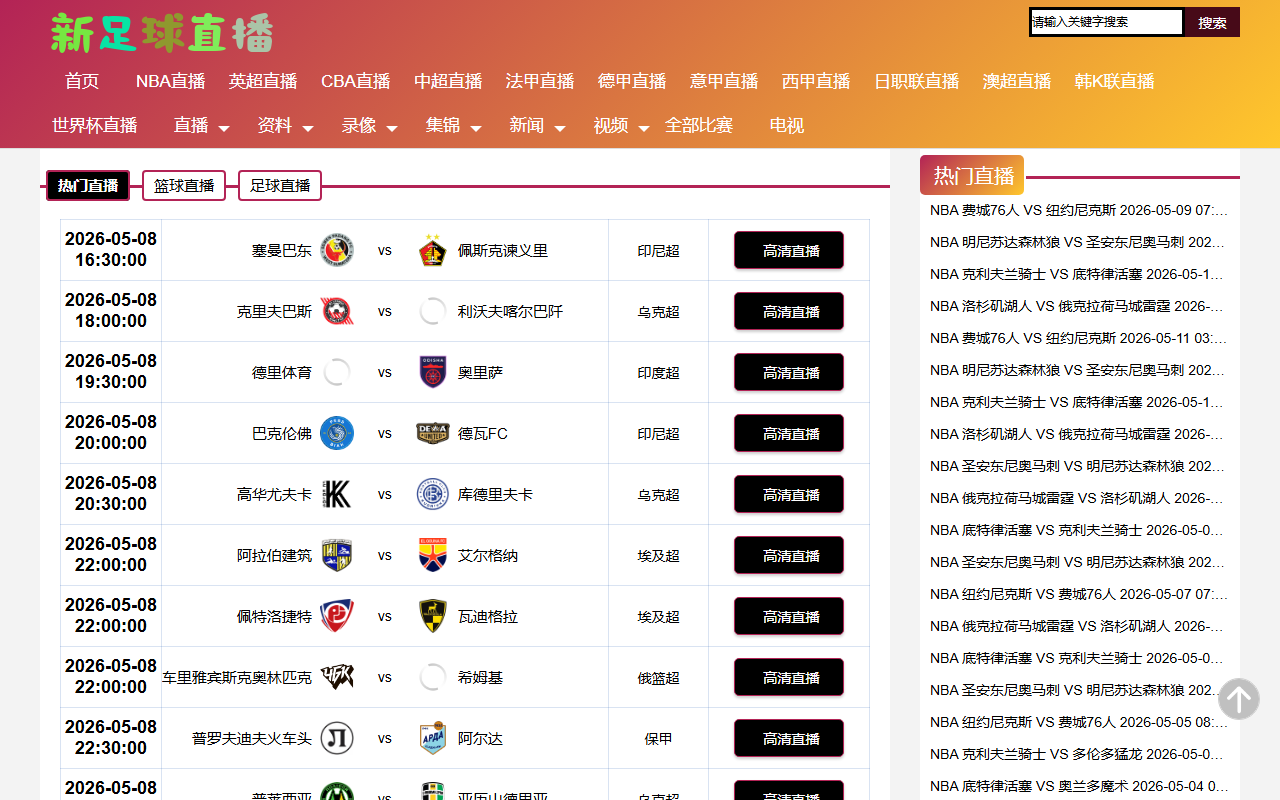Open 意甲直播 in the navigation bar
The width and height of the screenshot is (1280, 800).
point(724,81)
